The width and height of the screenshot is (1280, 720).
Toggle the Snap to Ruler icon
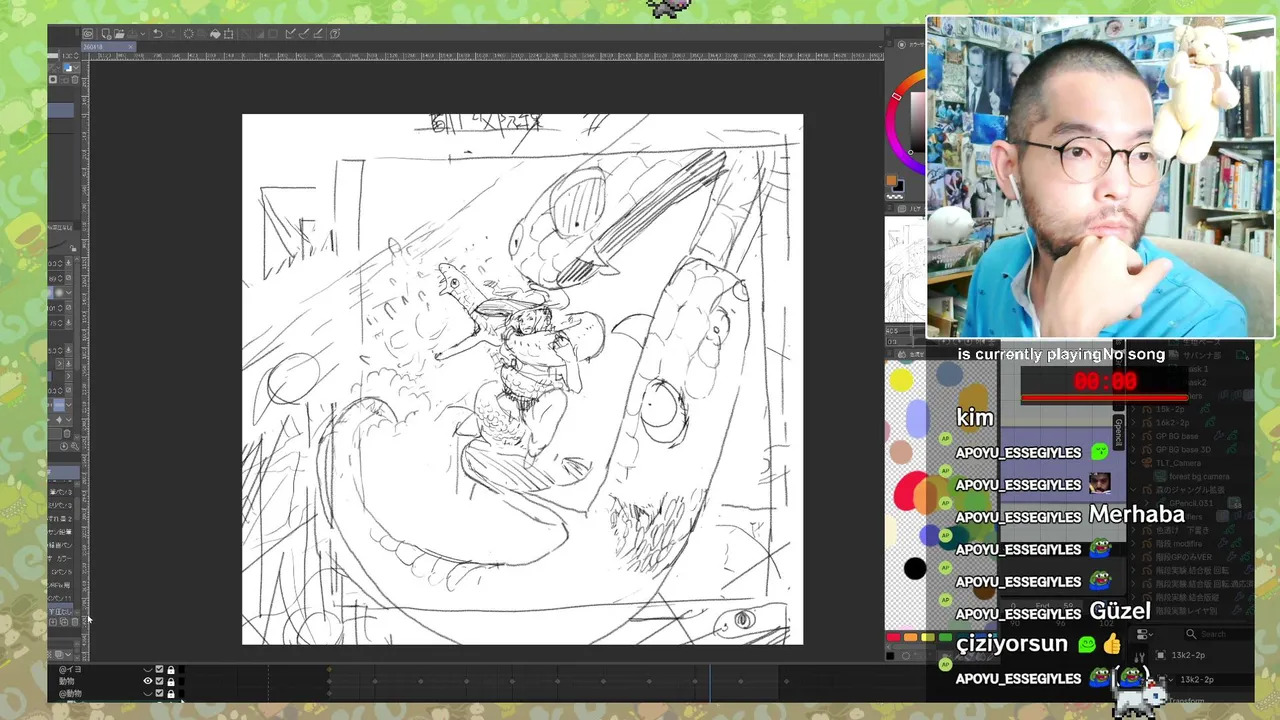tap(290, 34)
